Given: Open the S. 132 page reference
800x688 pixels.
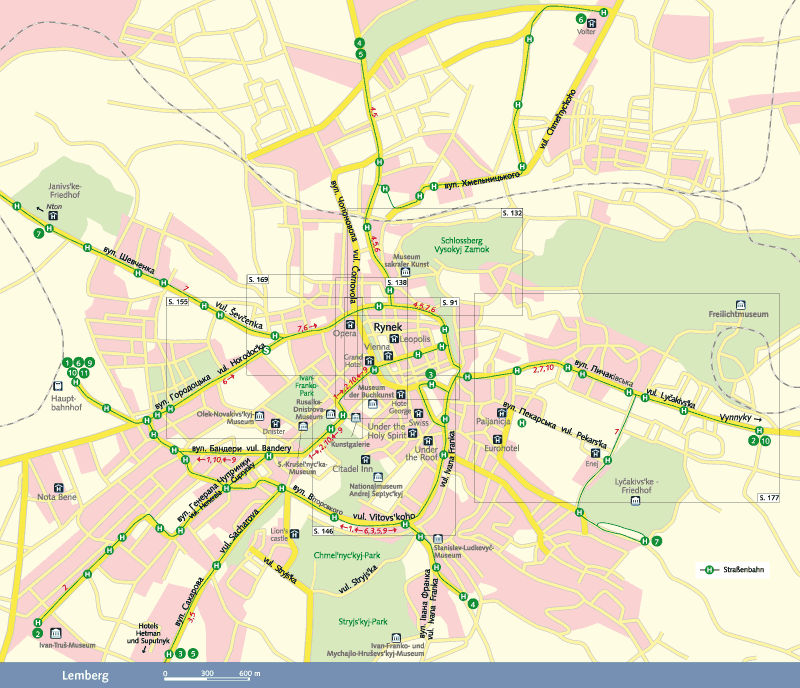Looking at the screenshot, I should (512, 213).
